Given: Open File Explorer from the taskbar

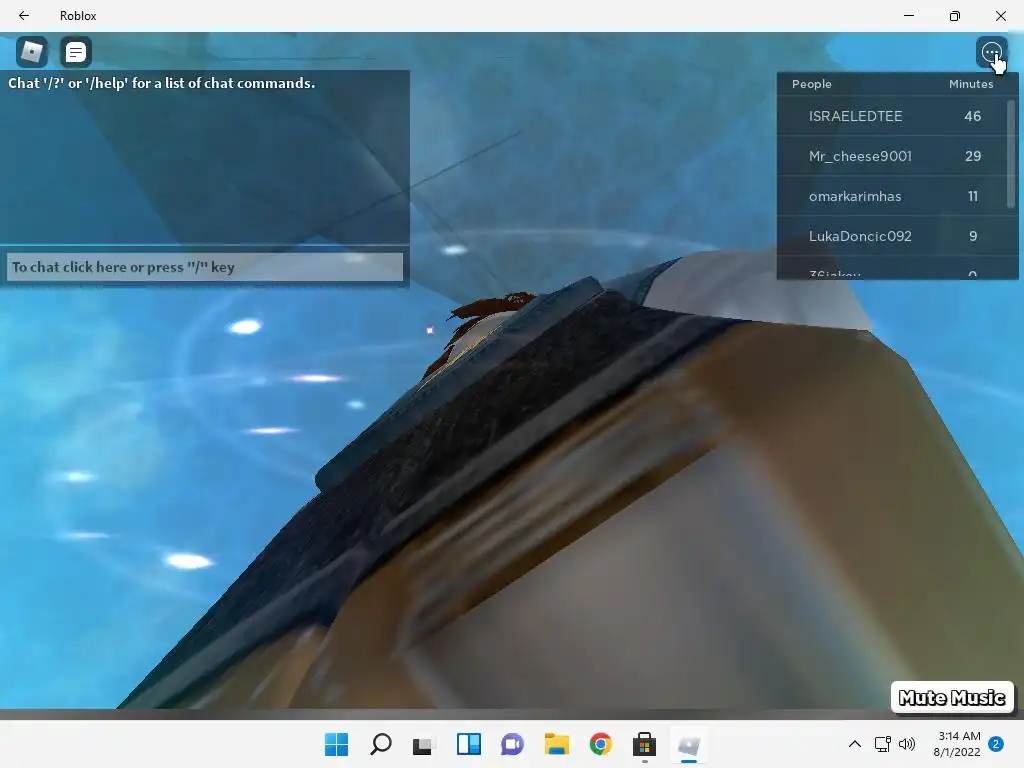Looking at the screenshot, I should pos(556,744).
